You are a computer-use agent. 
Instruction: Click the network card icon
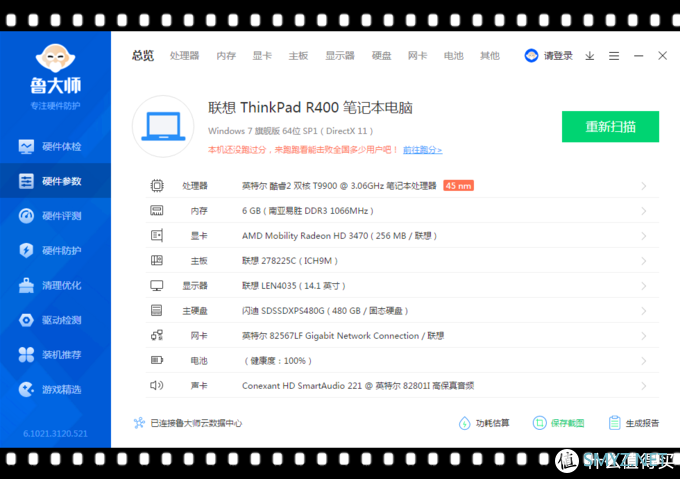coord(157,335)
